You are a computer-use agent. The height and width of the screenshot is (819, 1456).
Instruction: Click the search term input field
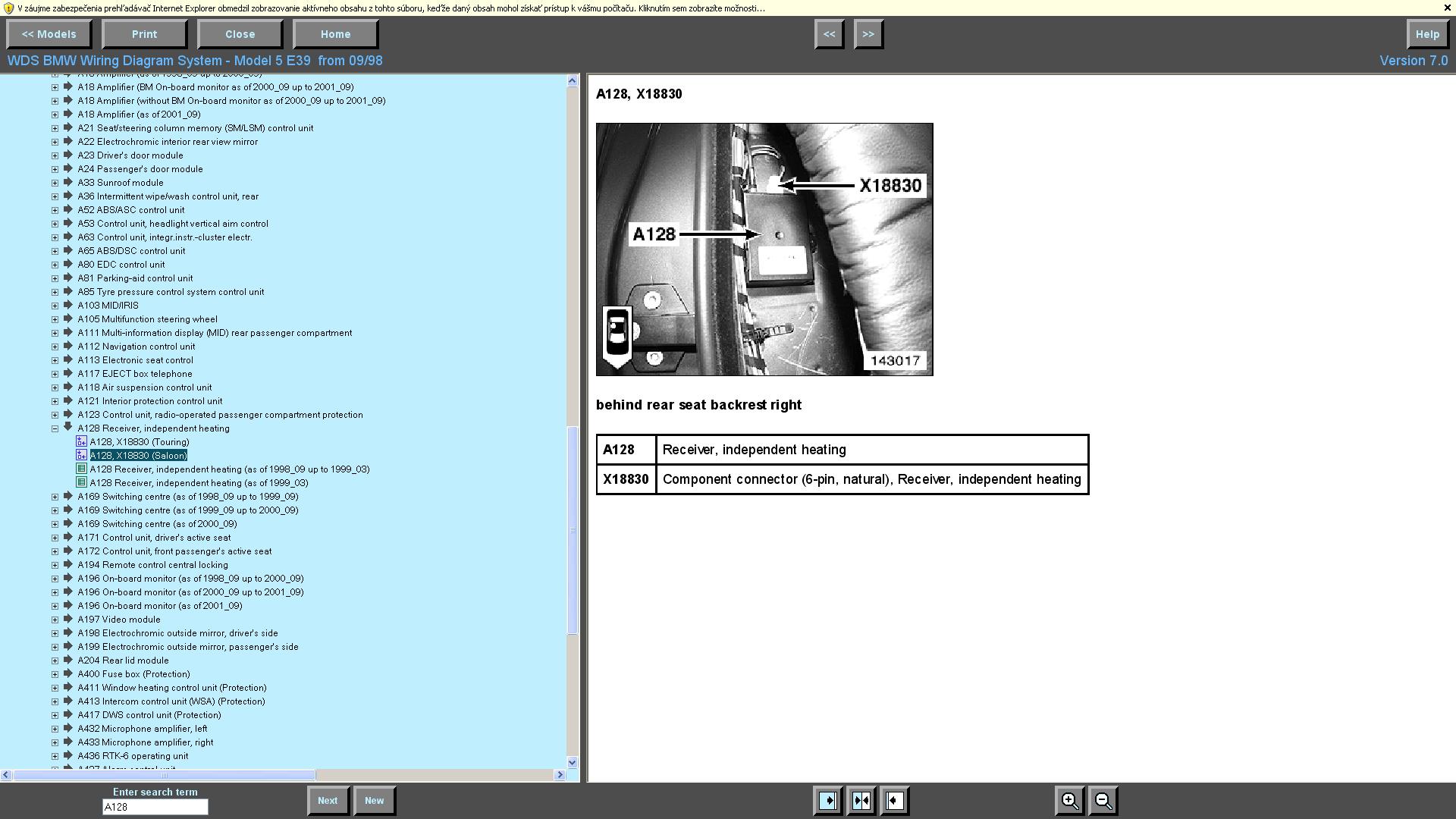155,807
